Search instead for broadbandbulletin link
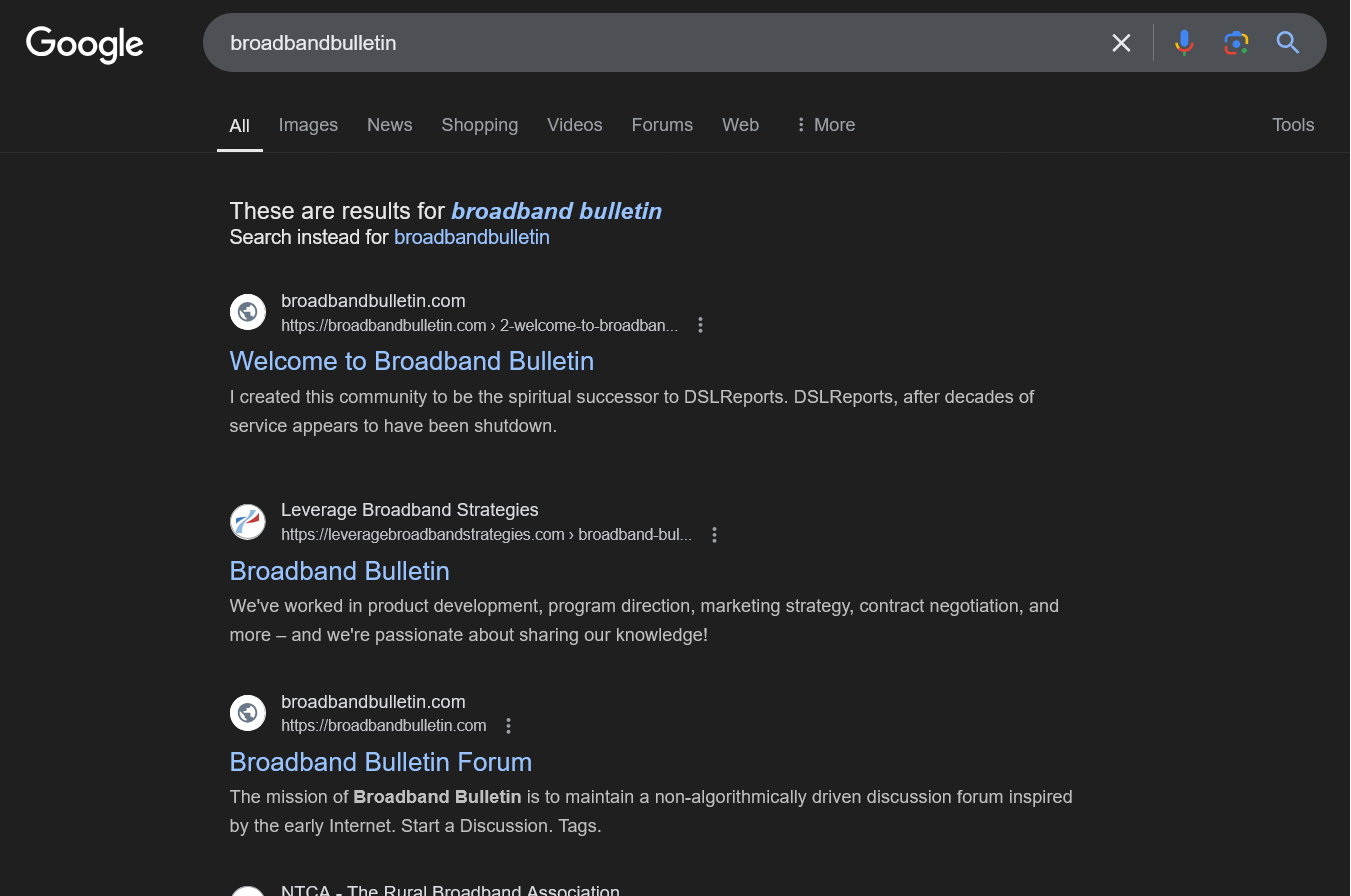Viewport: 1351px width, 896px height. [x=472, y=237]
